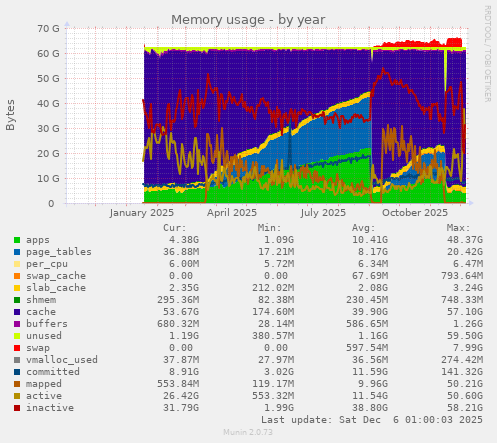
Task: Click the 'mapped' legend label
Action: [44, 384]
